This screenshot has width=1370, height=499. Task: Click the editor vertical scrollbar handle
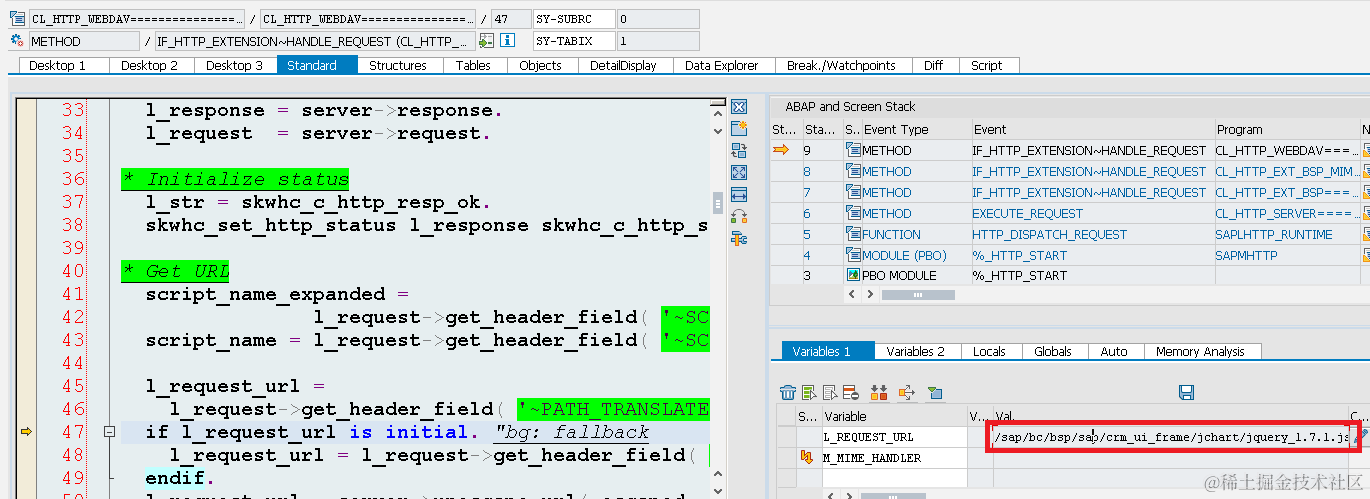coord(717,204)
